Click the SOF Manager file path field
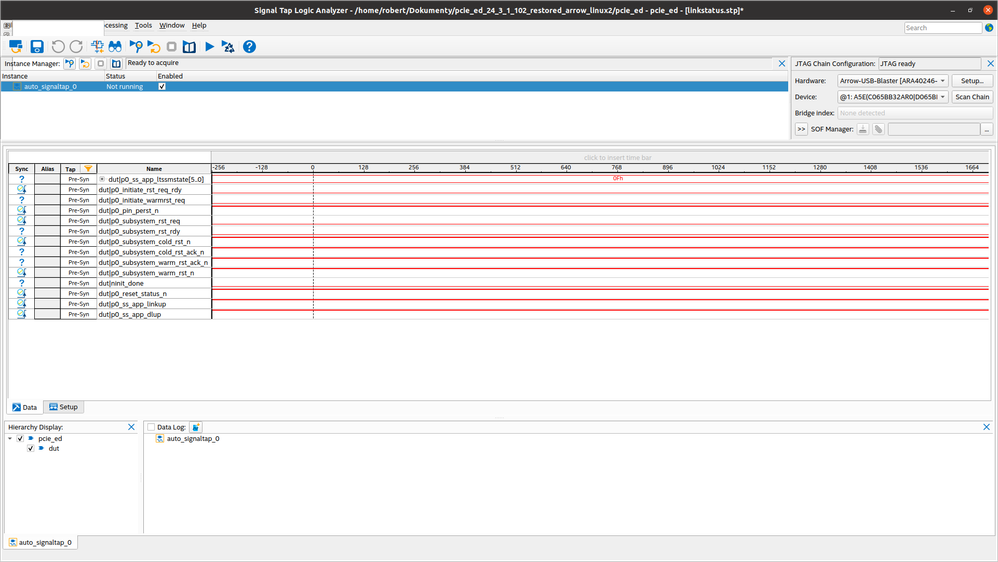 pos(934,129)
